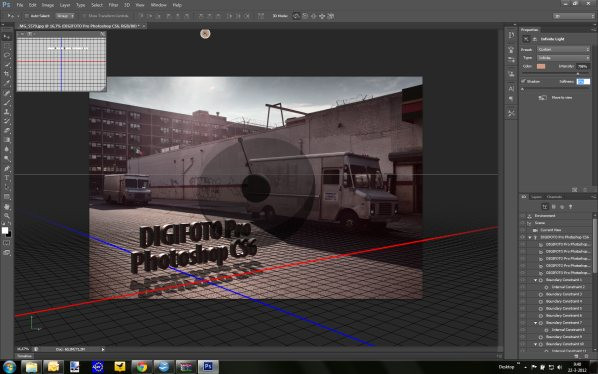Click the Windows Start button

coord(9,367)
